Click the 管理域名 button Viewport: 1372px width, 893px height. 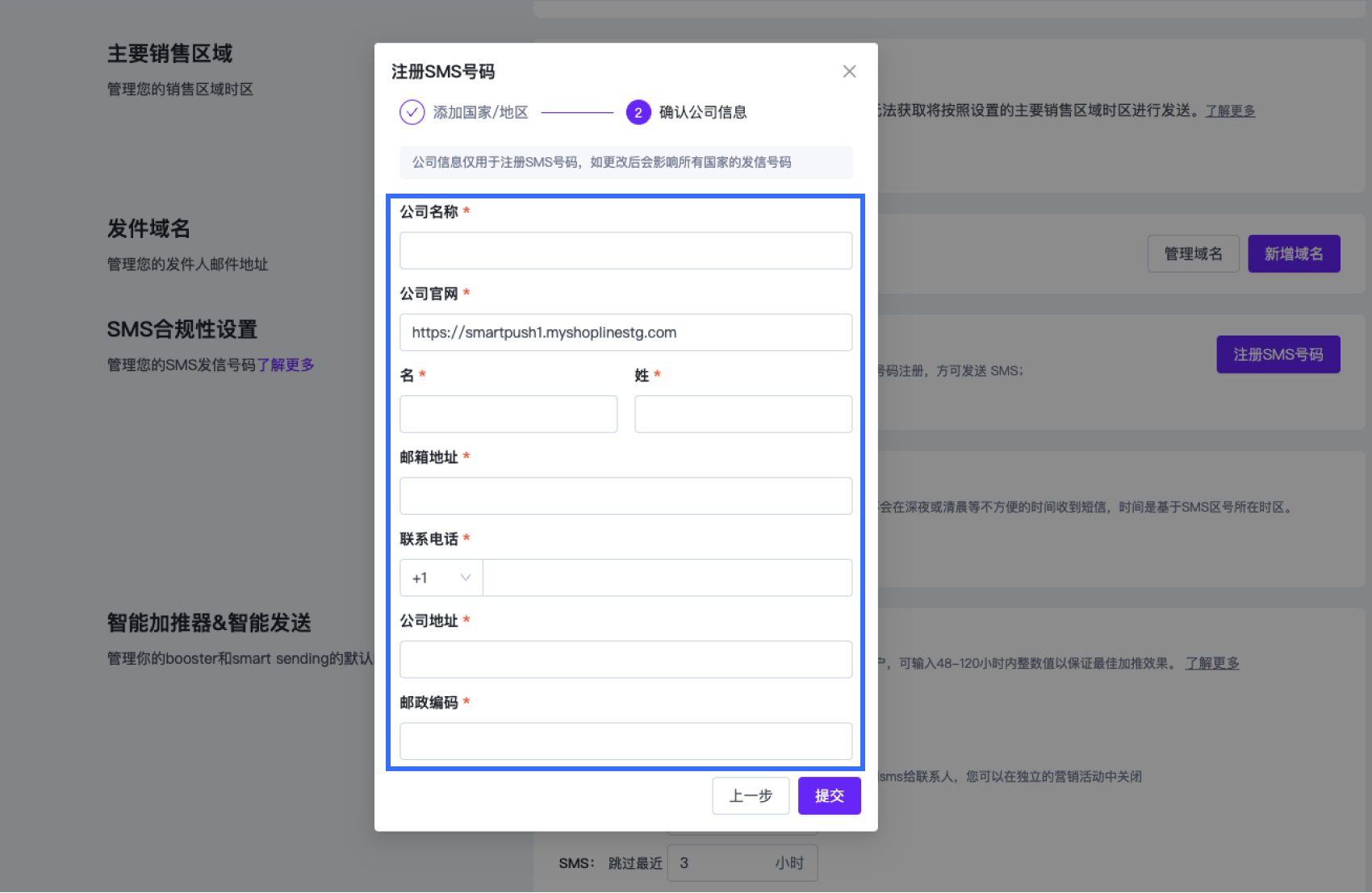(x=1193, y=254)
